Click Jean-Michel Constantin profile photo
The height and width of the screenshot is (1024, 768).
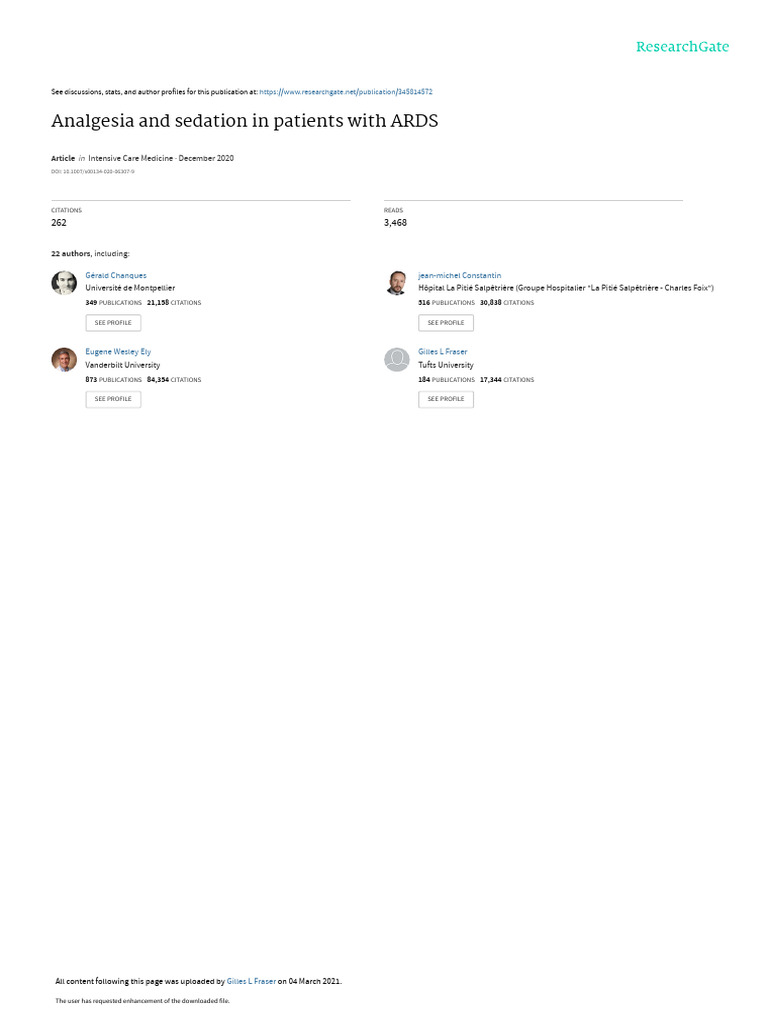[396, 283]
